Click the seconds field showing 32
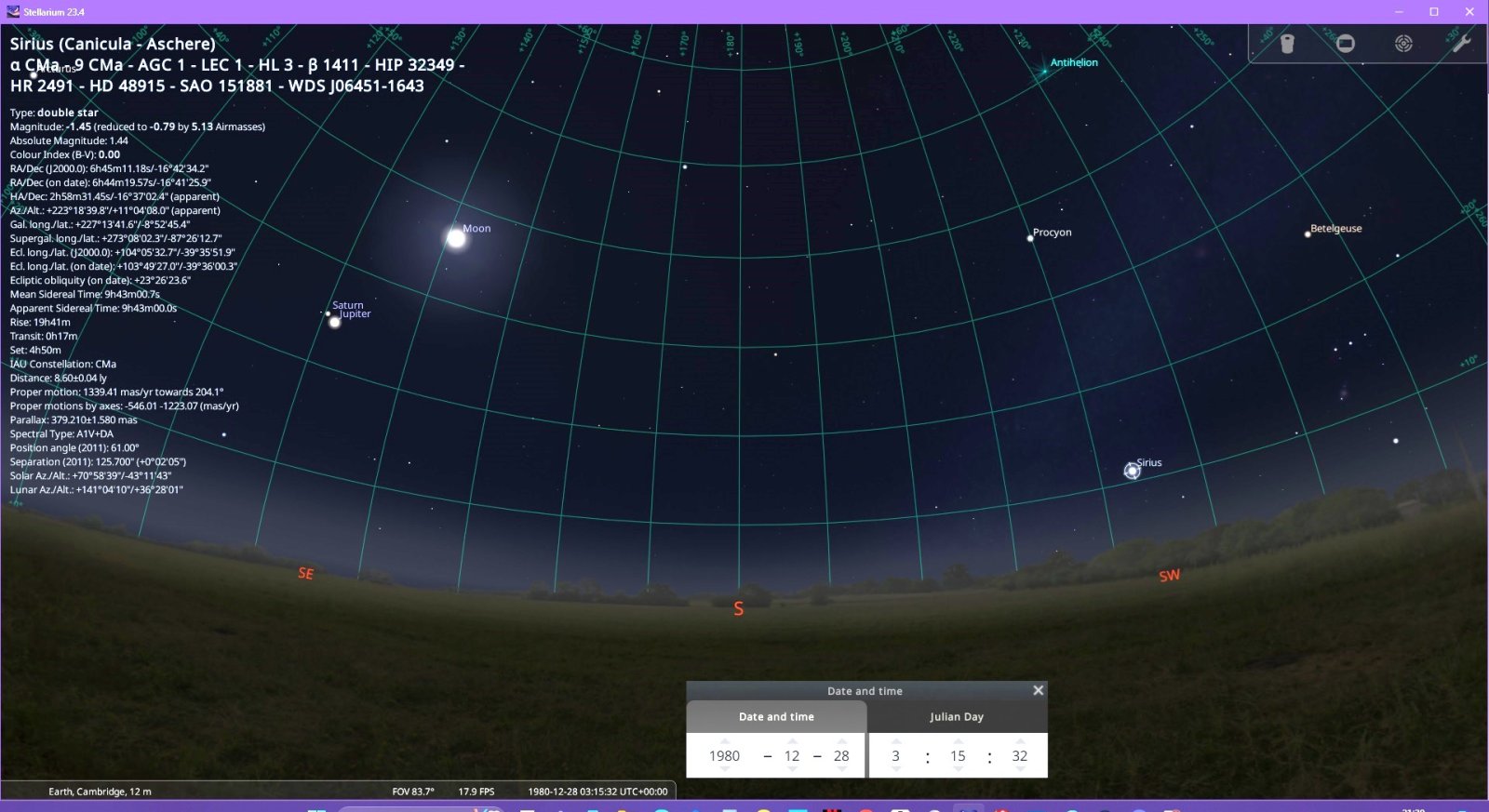This screenshot has width=1489, height=812. point(1020,756)
